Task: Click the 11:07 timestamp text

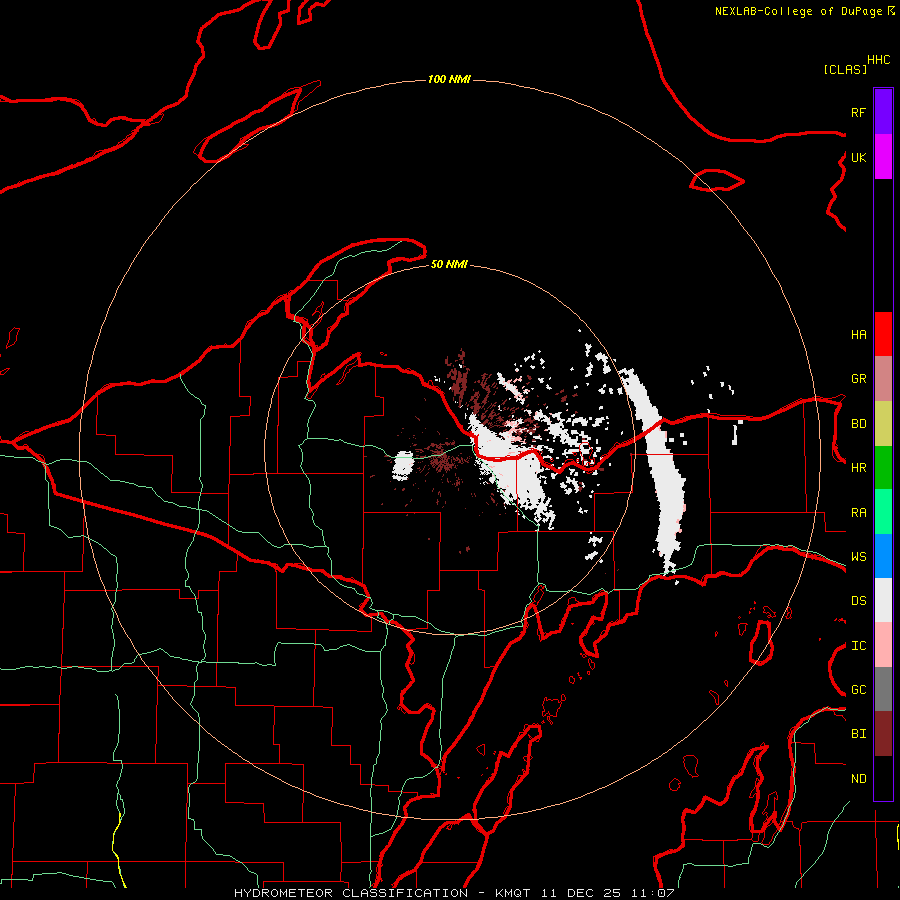Action: tap(651, 893)
